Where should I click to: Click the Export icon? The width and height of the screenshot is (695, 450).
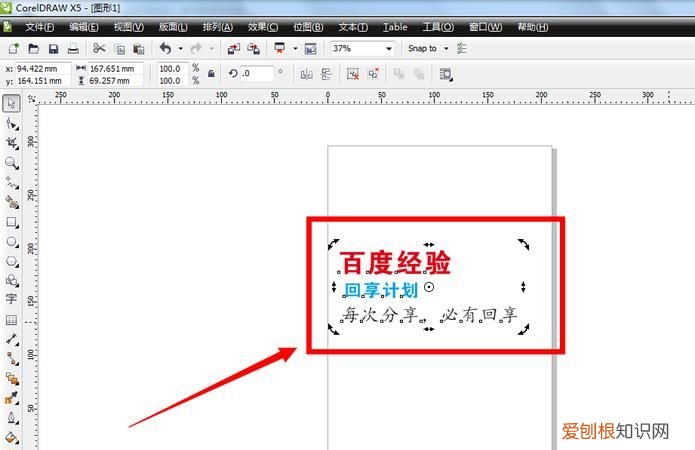(254, 48)
